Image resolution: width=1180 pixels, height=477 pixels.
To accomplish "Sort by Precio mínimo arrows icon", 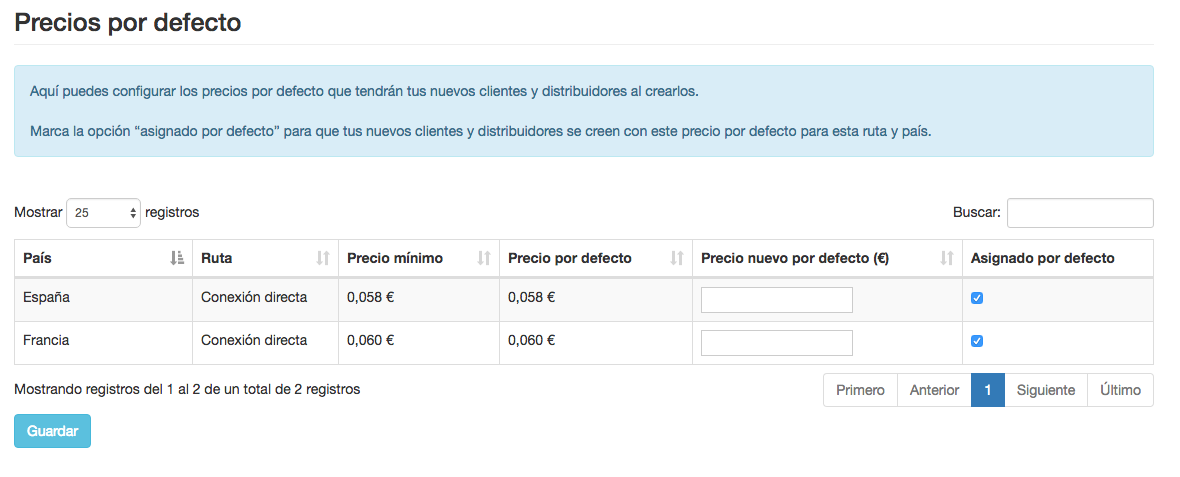I will (484, 258).
